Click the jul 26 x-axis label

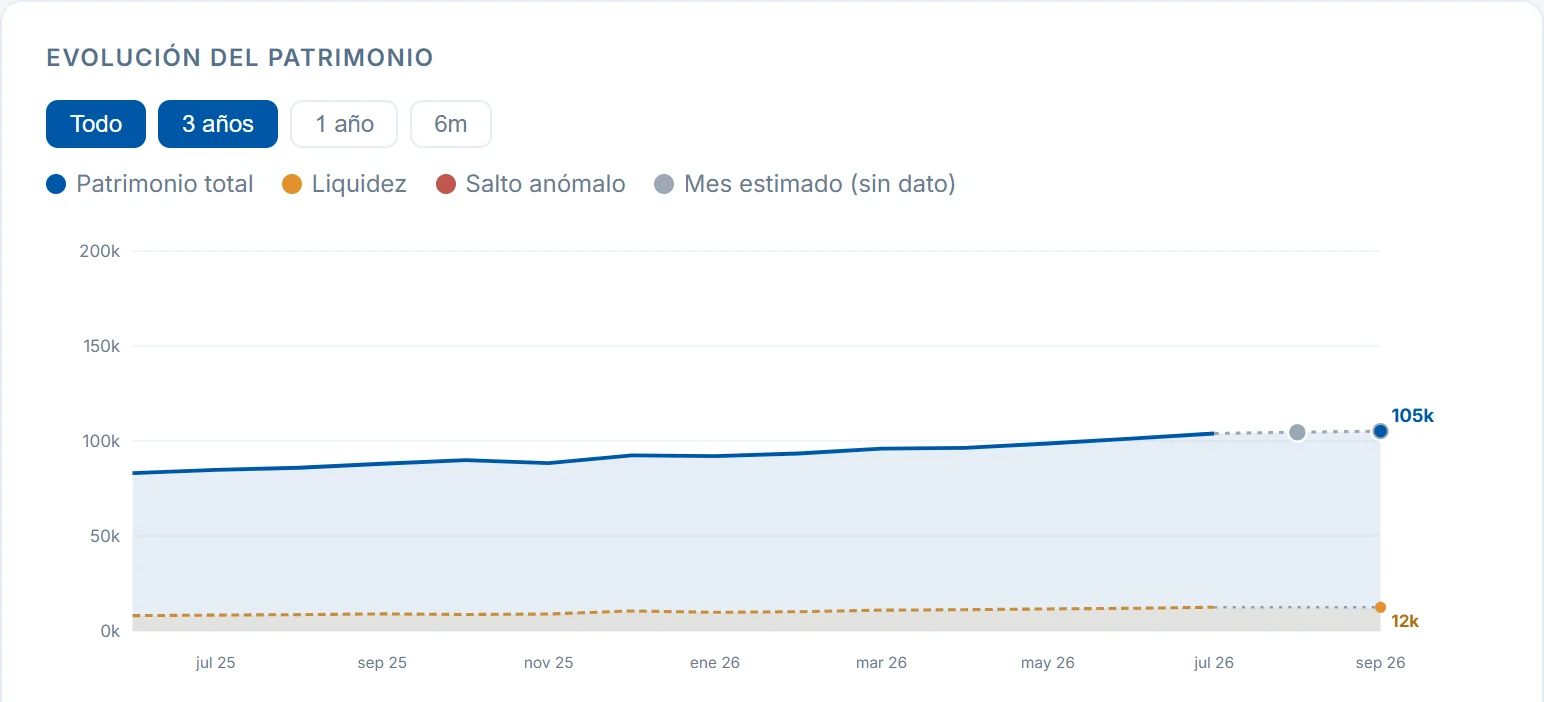point(1214,663)
